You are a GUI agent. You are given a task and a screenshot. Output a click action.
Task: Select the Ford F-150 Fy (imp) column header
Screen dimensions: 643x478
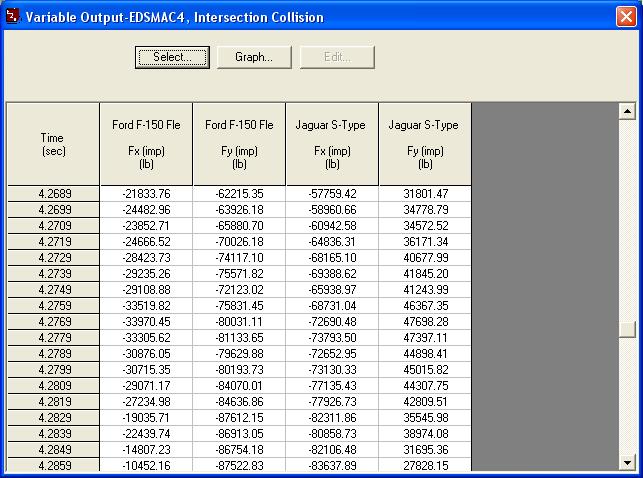pyautogui.click(x=239, y=143)
